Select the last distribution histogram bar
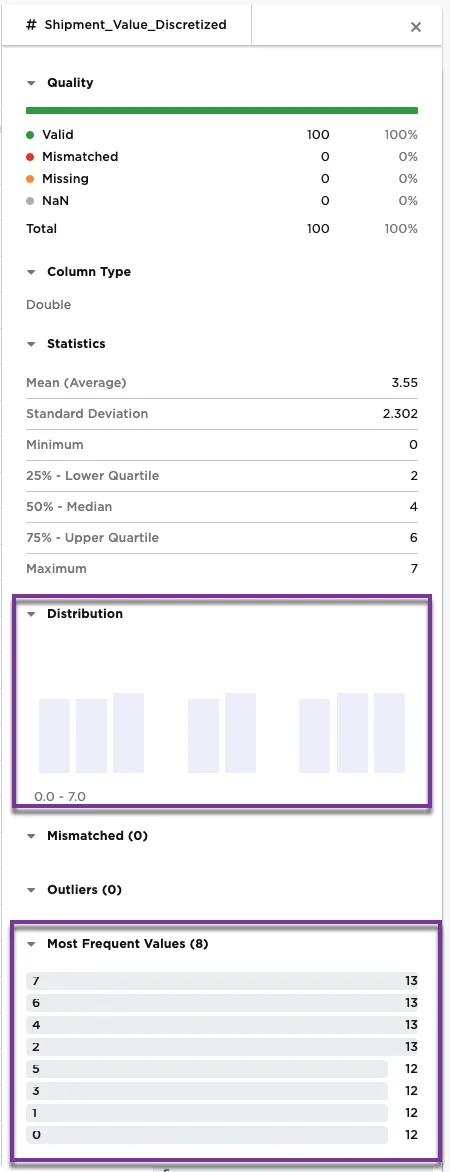This screenshot has height=1172, width=450. point(389,732)
